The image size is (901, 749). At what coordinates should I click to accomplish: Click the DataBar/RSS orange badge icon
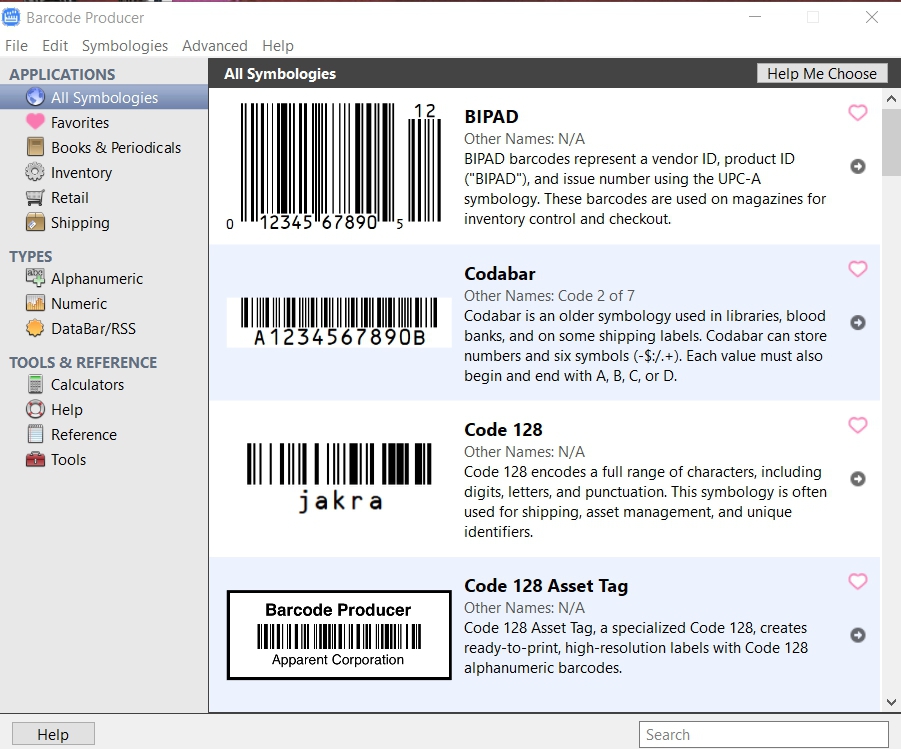point(35,328)
